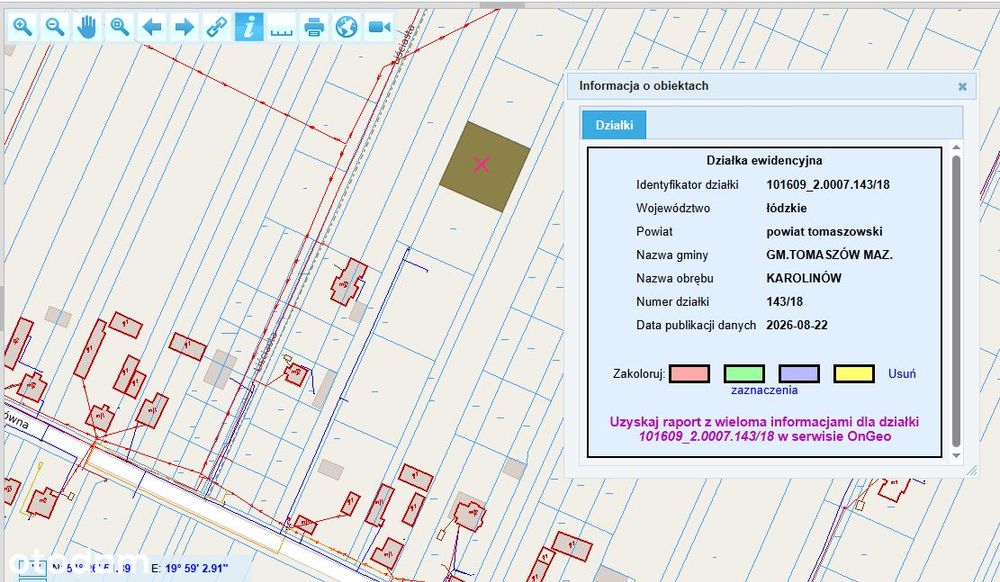The image size is (1000, 582).
Task: Click the video camera icon
Action: tap(379, 27)
